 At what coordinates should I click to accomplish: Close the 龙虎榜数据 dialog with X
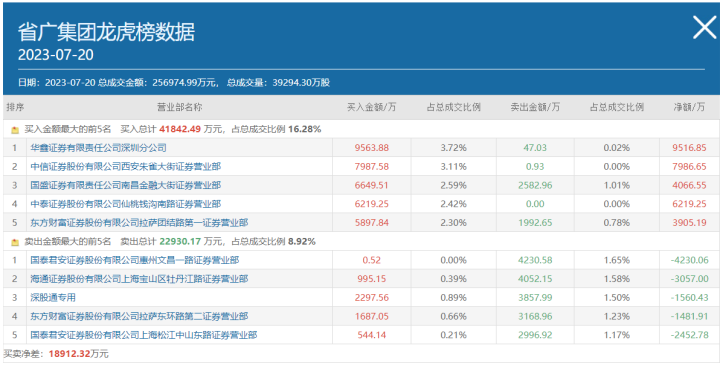tap(705, 27)
